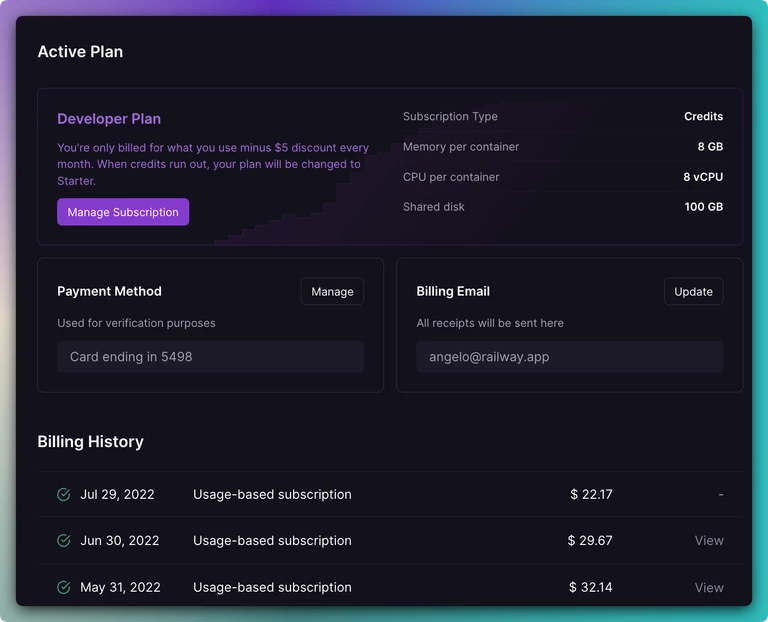Click the paid checkmark icon for May 31, 2022

(64, 587)
